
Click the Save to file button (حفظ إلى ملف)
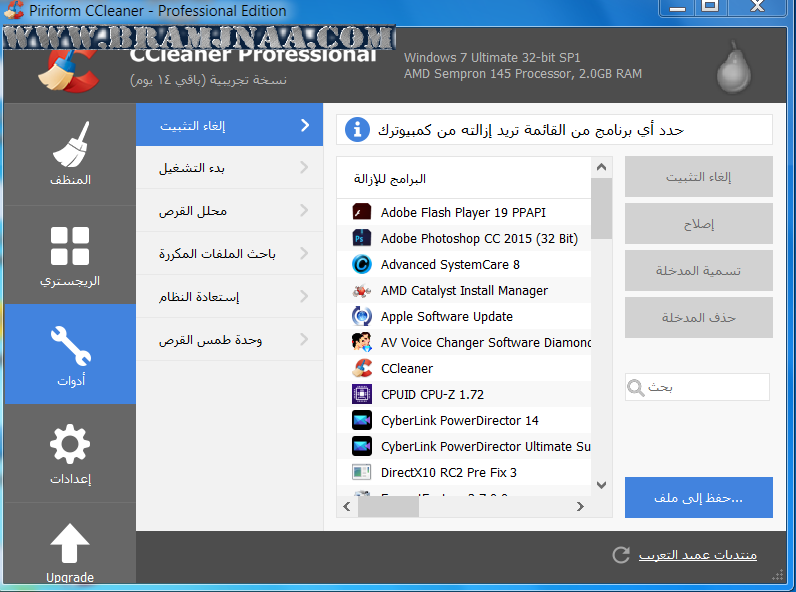(x=699, y=498)
